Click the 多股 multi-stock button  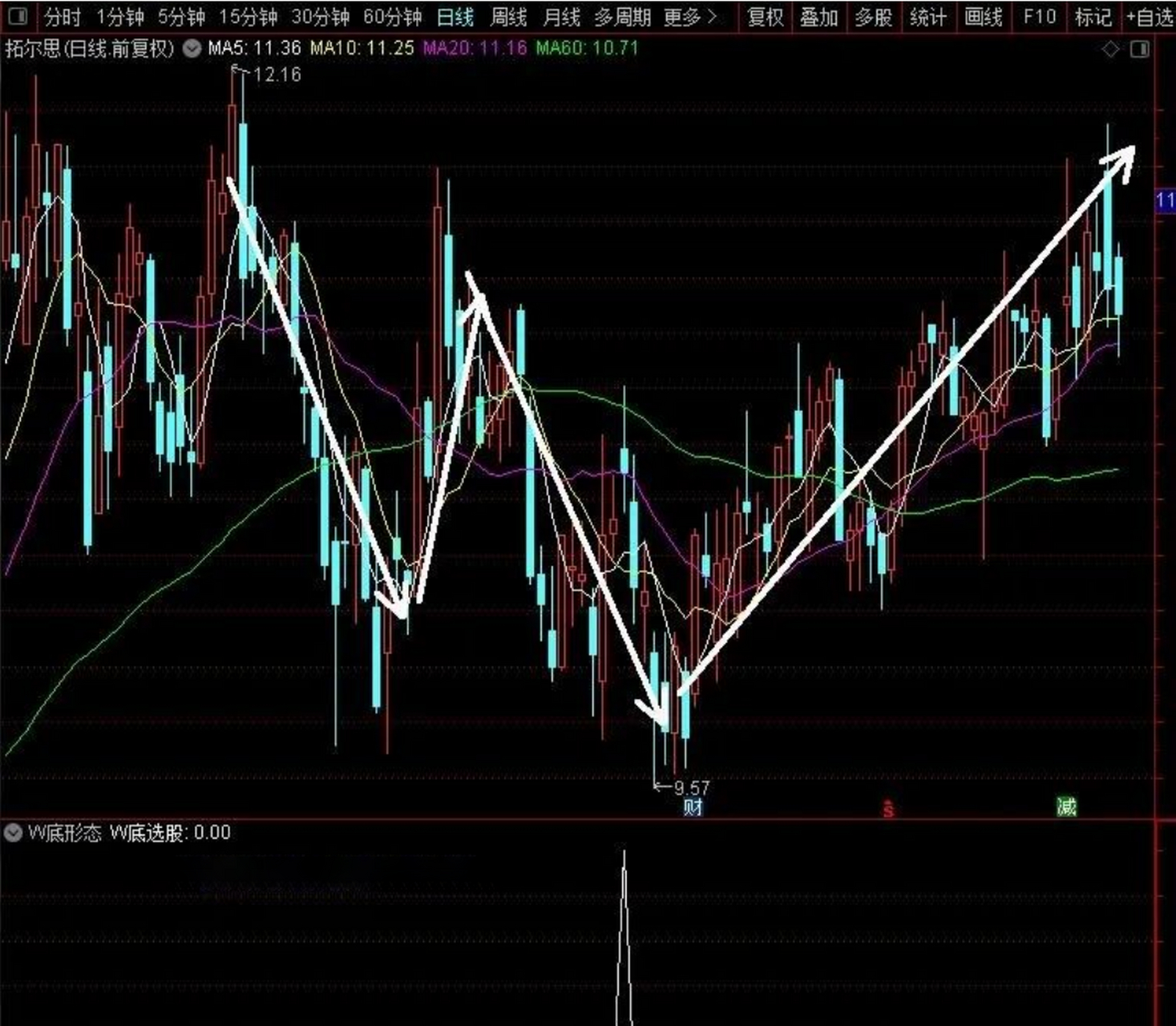point(873,16)
